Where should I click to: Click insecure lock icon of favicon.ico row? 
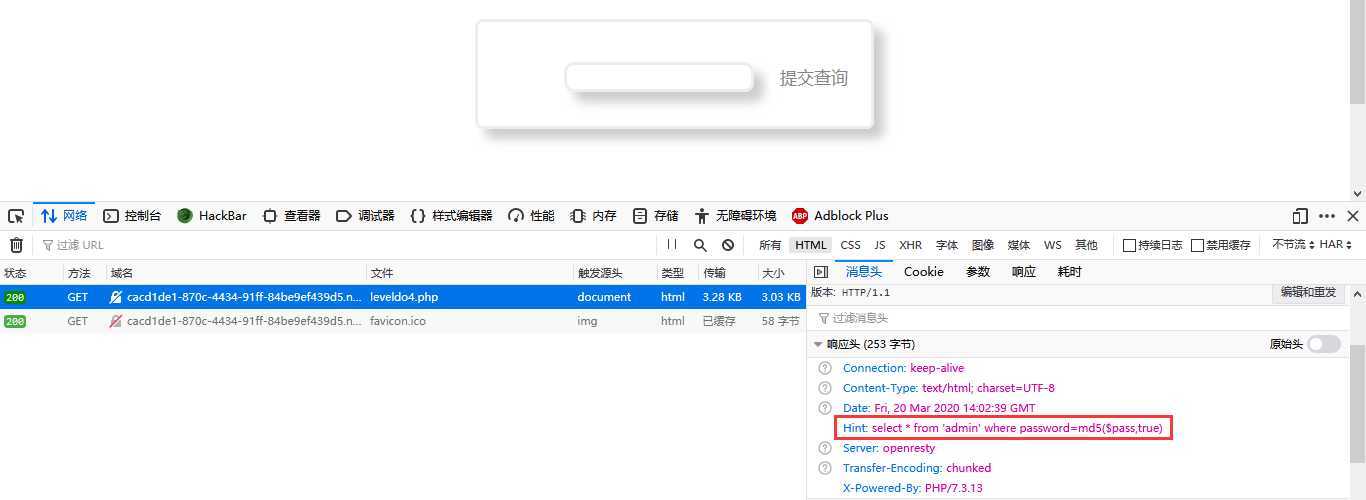coord(116,321)
